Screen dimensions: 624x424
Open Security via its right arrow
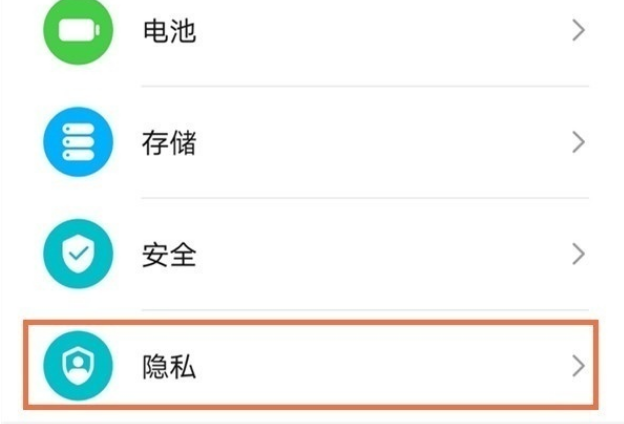(577, 254)
